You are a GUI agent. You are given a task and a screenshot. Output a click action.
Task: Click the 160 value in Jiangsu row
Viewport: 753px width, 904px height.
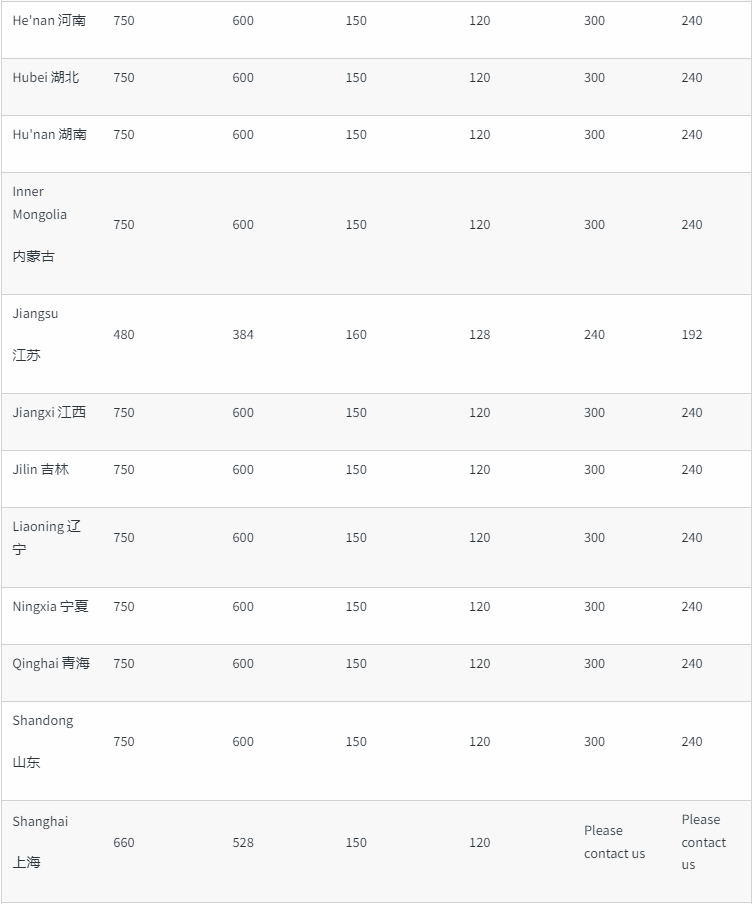point(356,335)
